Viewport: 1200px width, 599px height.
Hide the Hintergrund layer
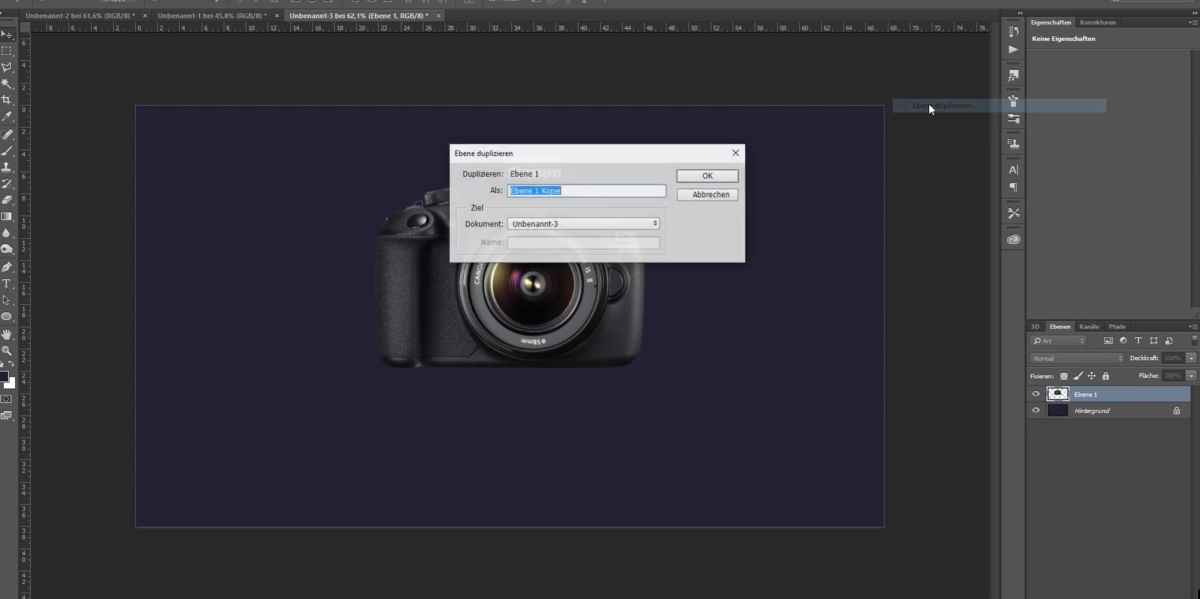(x=1036, y=409)
